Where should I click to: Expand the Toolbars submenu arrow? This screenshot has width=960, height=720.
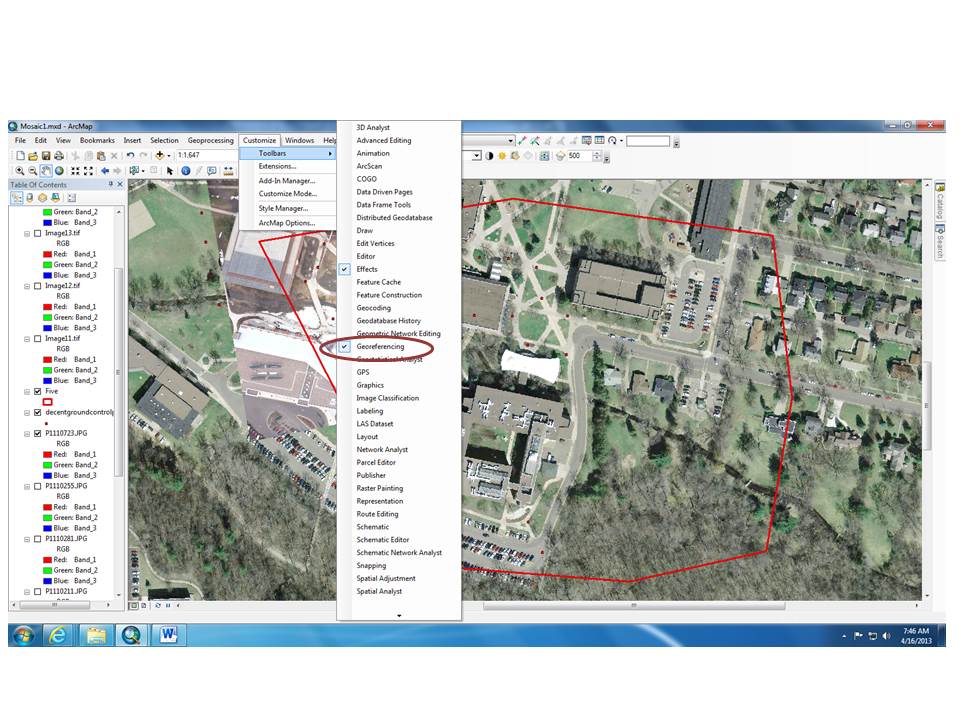330,154
